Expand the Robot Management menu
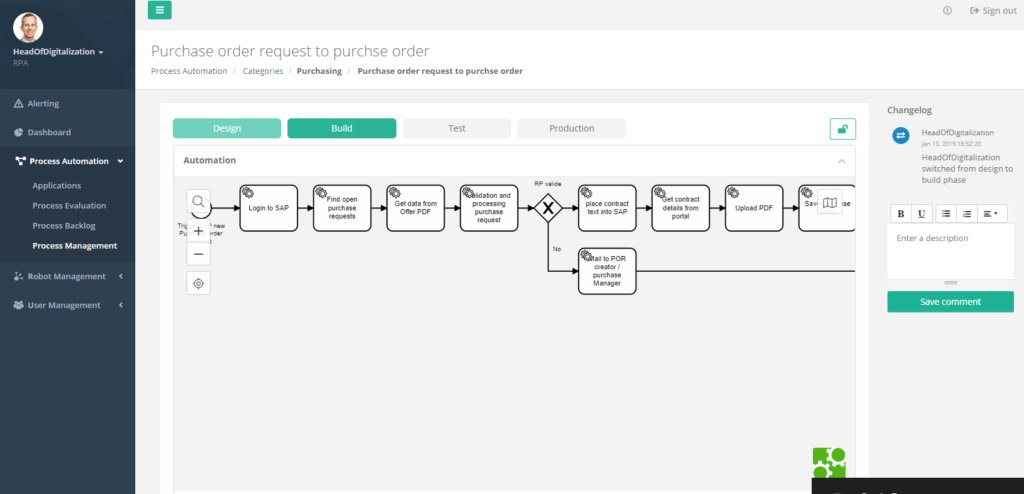The image size is (1024, 494). 67,276
